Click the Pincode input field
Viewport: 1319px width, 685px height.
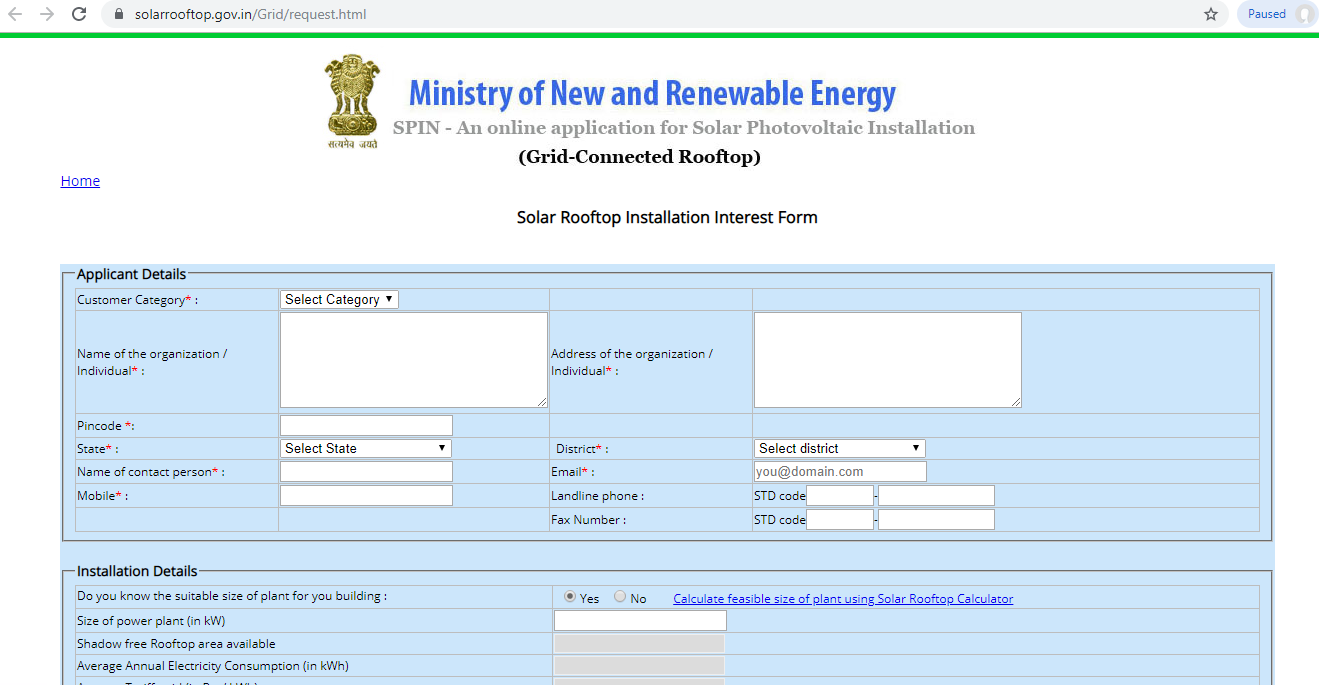click(x=366, y=426)
